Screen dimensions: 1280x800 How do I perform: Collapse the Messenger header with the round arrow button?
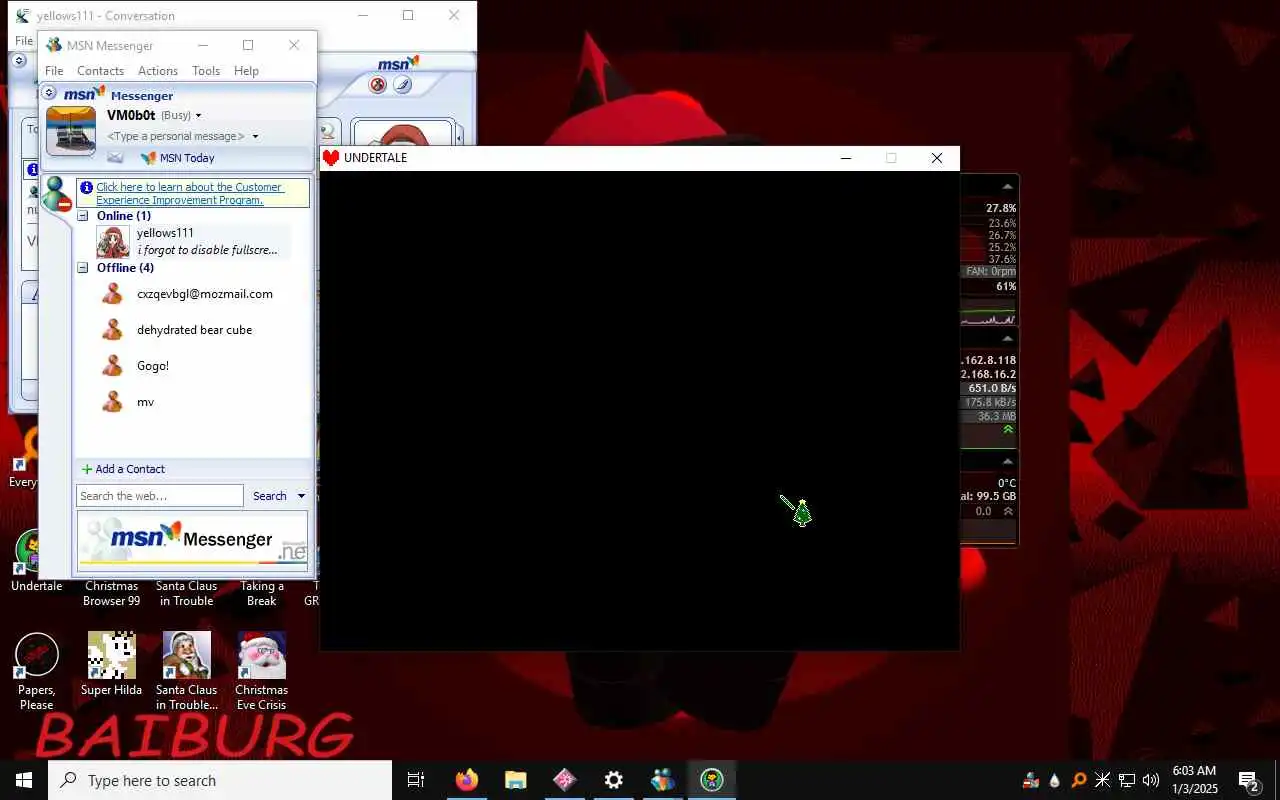coord(49,92)
